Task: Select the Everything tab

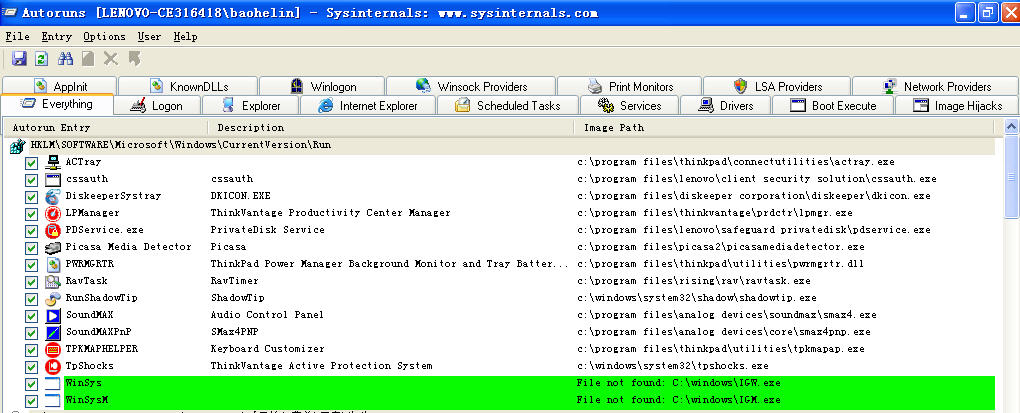Action: [58, 104]
